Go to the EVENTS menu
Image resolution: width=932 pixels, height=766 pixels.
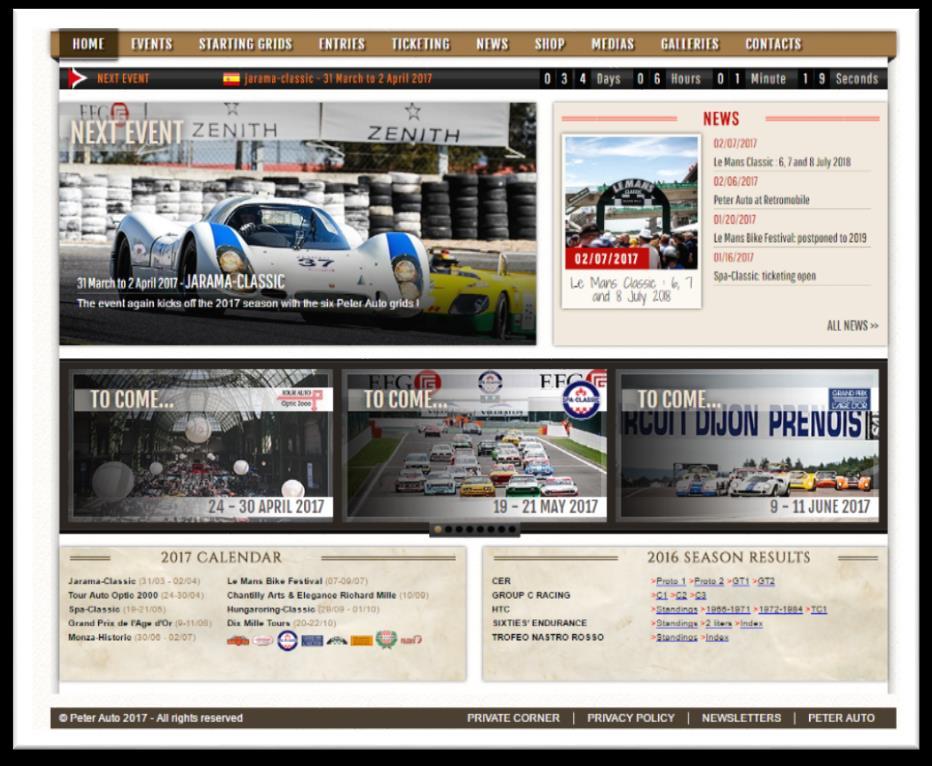tap(152, 44)
